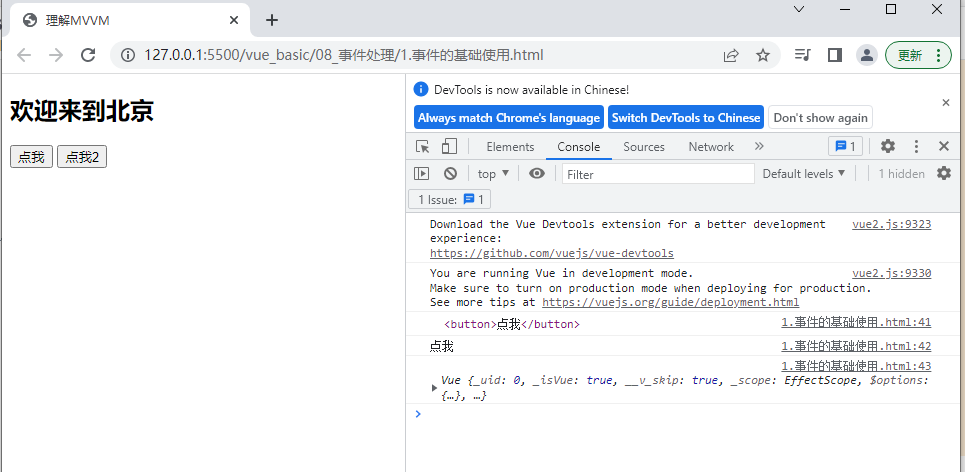Expand the logged Vue object
The height and width of the screenshot is (472, 965).
pos(434,388)
